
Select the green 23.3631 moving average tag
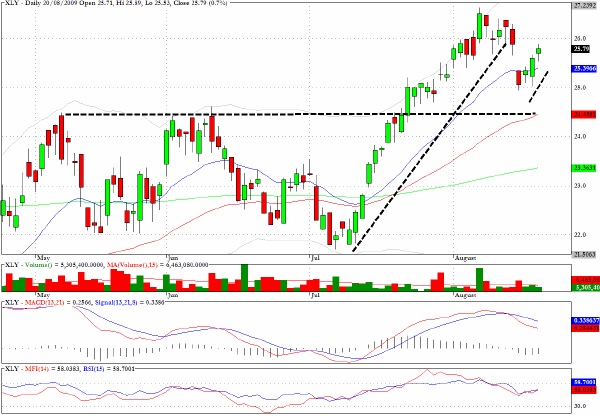coord(584,168)
